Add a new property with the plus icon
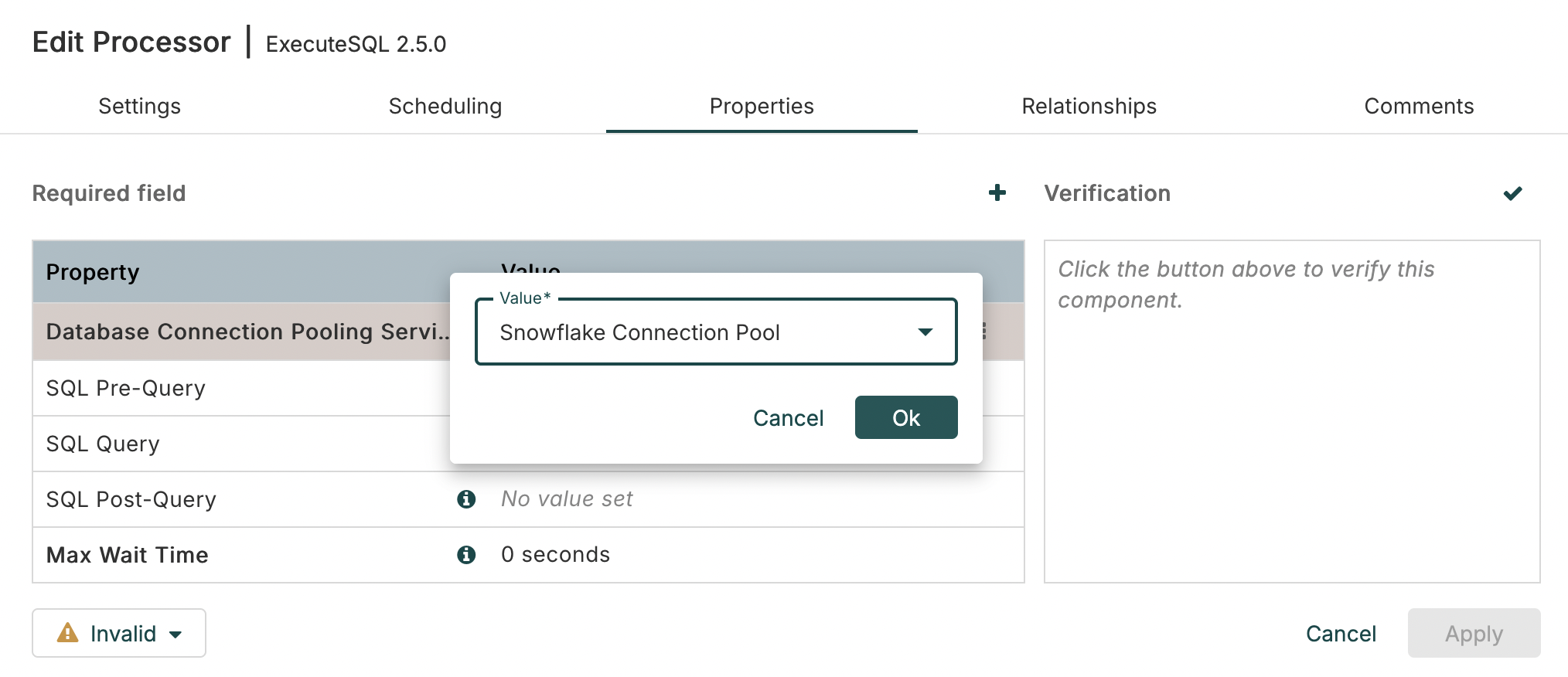The height and width of the screenshot is (677, 1568). click(997, 193)
